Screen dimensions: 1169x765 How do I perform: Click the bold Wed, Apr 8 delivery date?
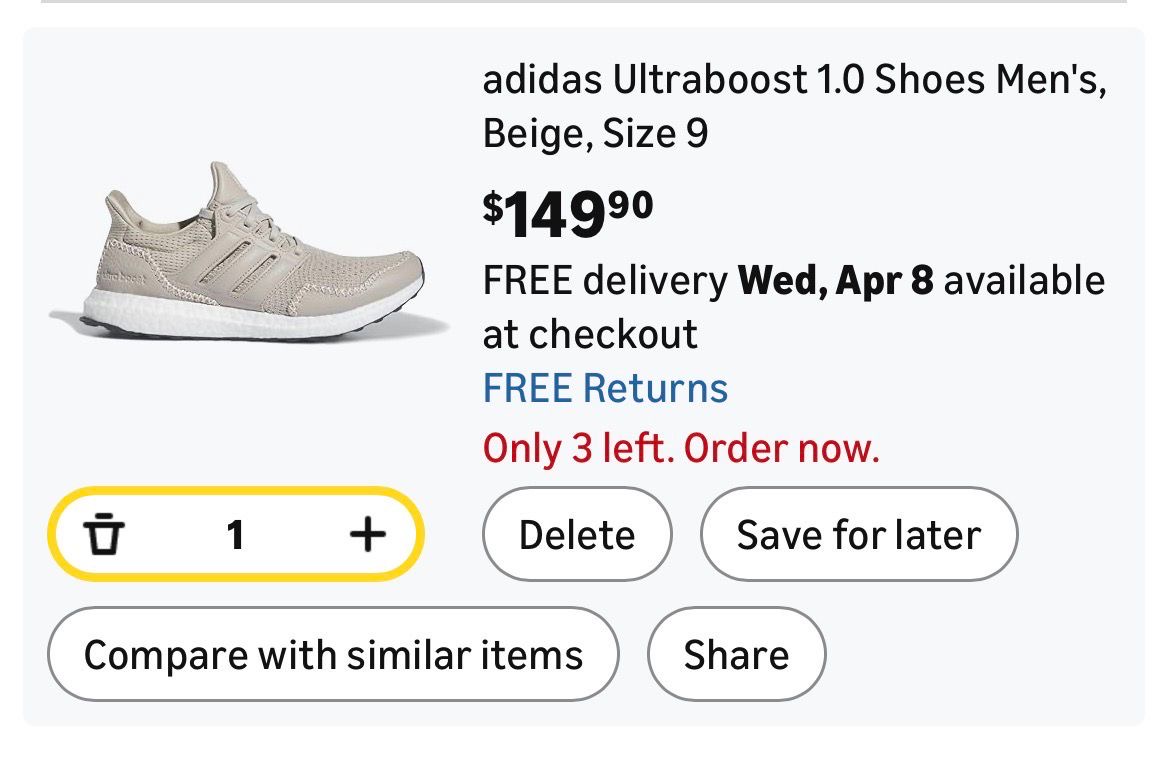pos(835,281)
